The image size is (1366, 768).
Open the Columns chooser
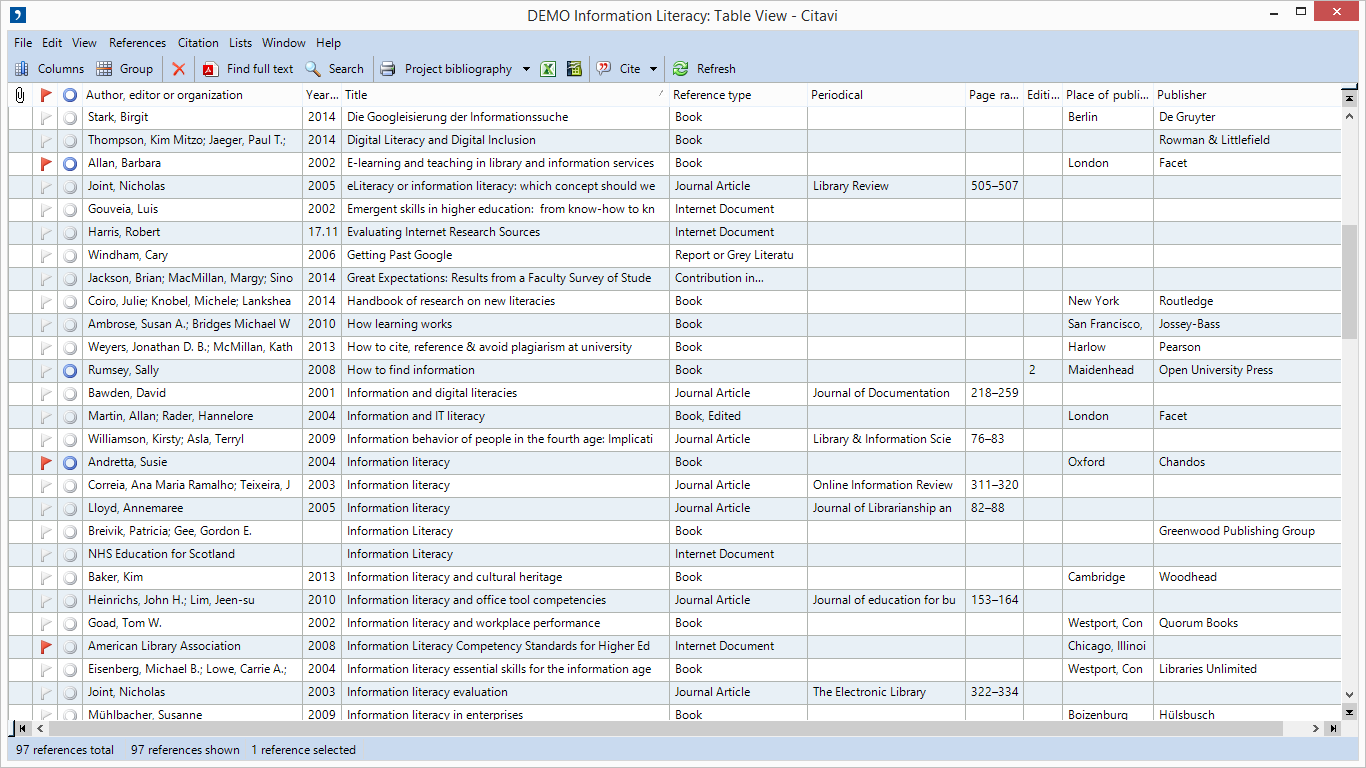[x=49, y=69]
